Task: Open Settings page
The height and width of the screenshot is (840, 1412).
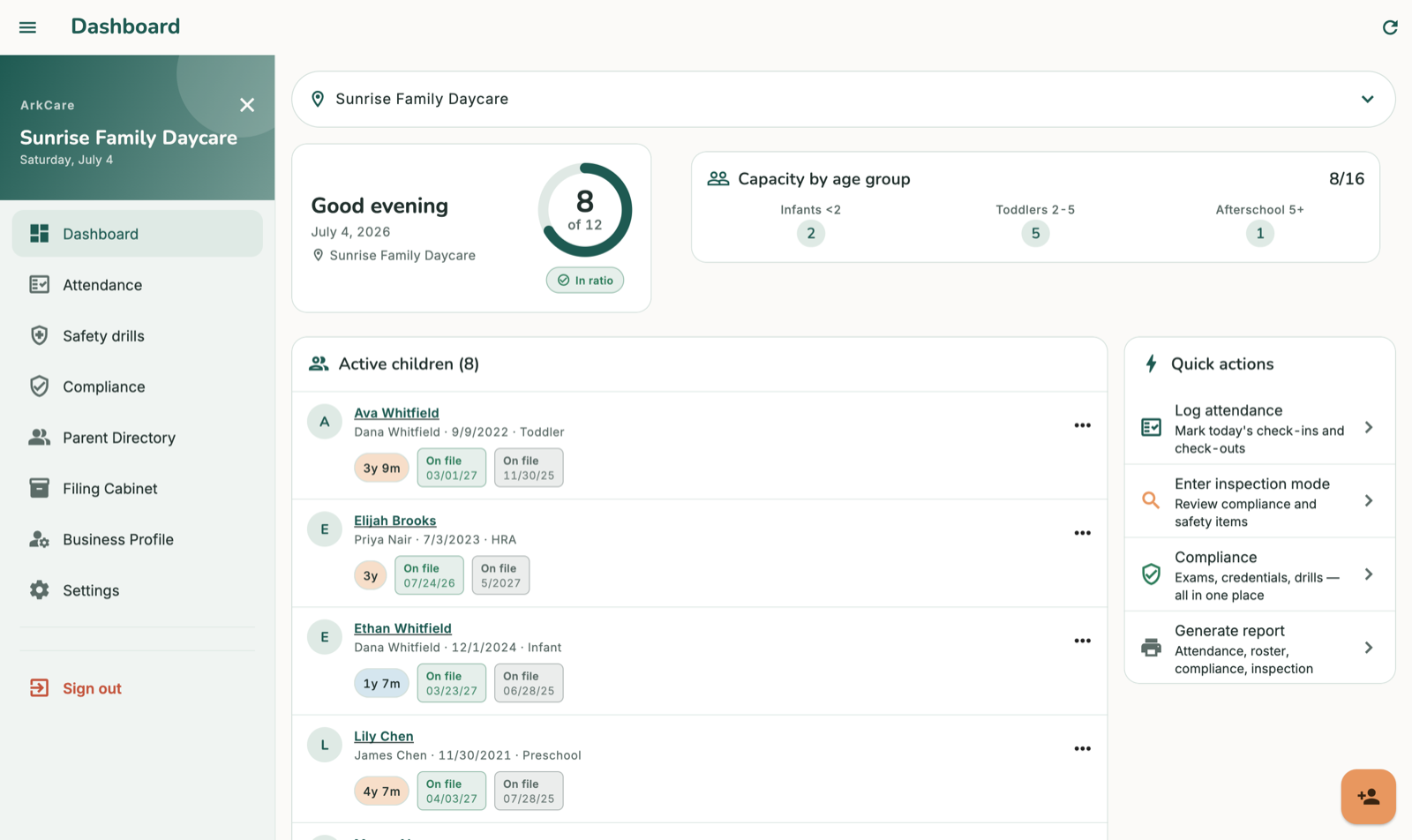Action: coord(138,590)
